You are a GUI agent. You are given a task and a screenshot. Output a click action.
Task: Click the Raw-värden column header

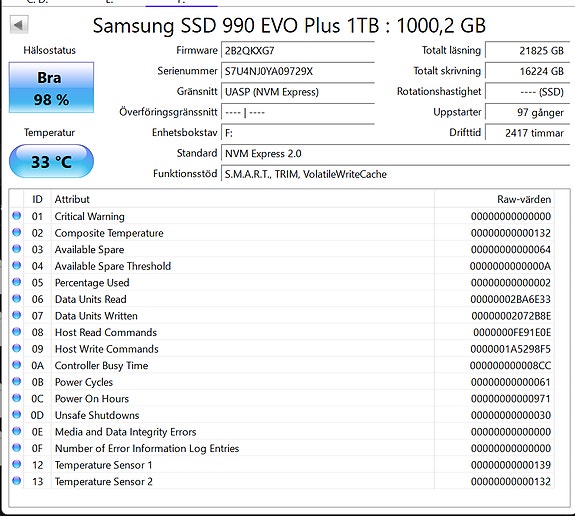(494, 199)
